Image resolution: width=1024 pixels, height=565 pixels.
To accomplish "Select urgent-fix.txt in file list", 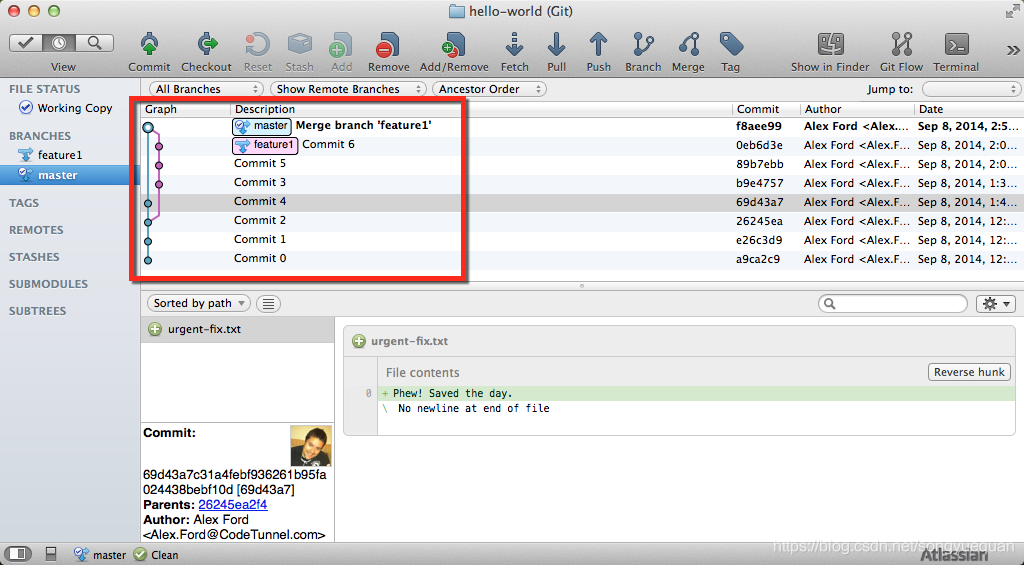I will pyautogui.click(x=238, y=329).
